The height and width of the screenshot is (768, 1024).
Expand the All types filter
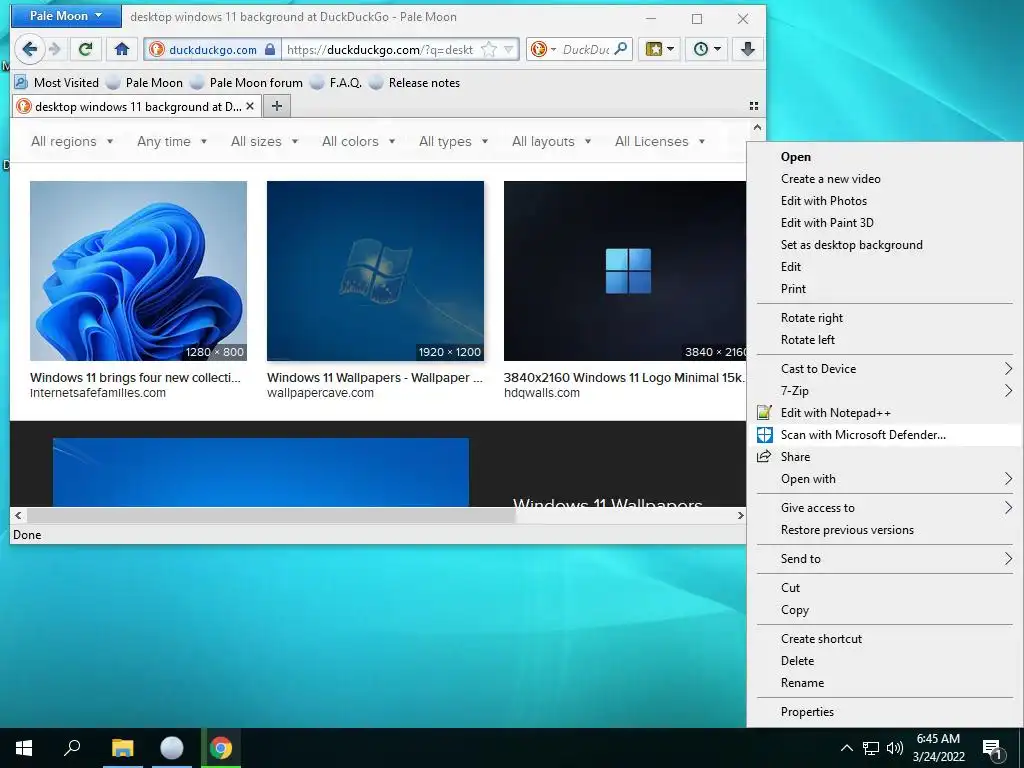(454, 141)
